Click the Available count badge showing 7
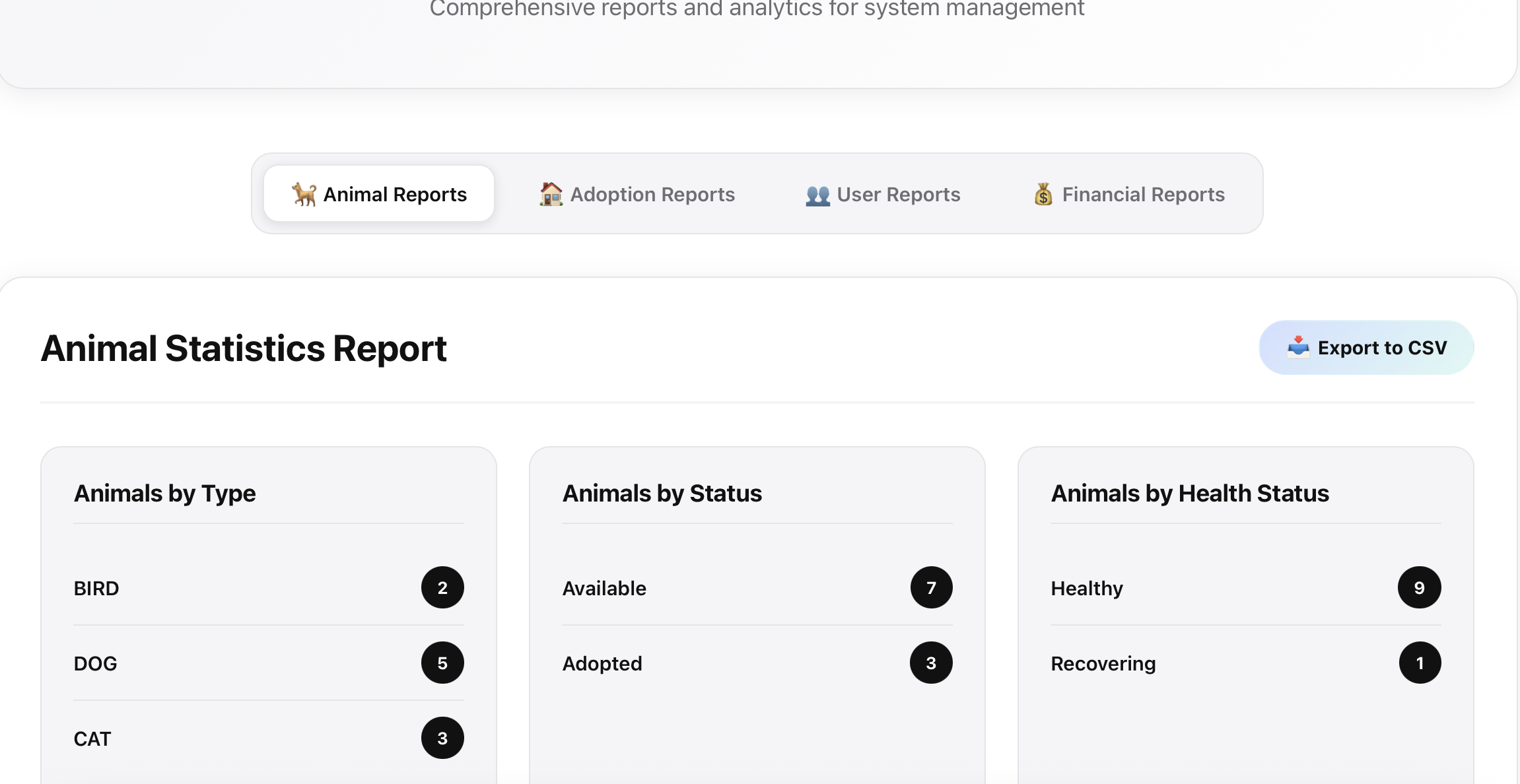1520x784 pixels. coord(931,587)
